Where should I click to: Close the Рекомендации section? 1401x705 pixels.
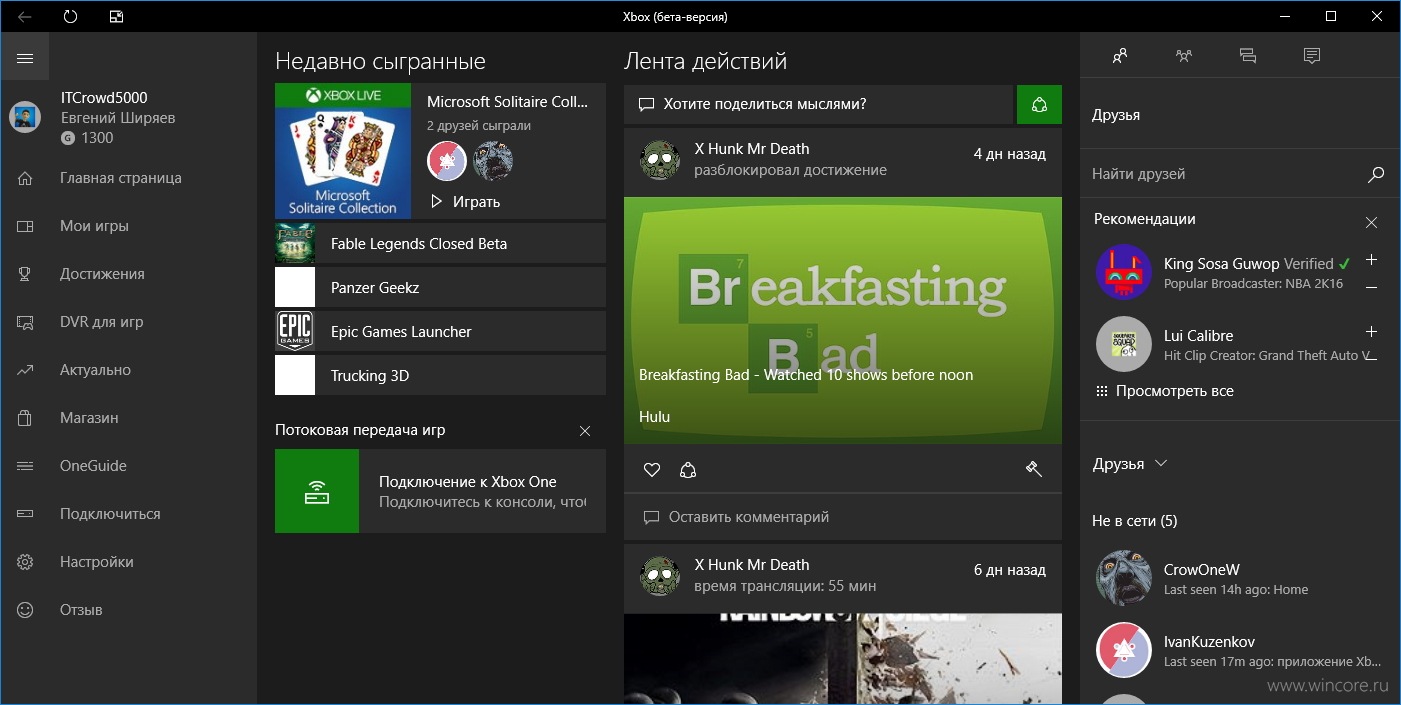(1371, 222)
